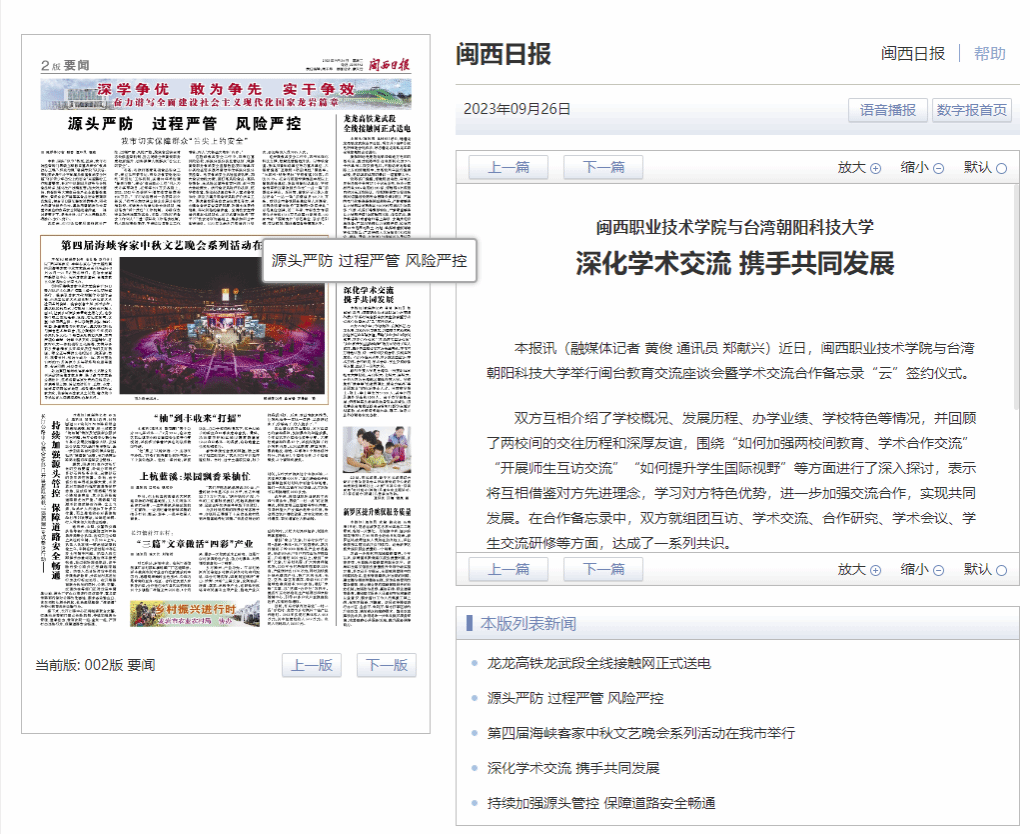Open article 龙龙高铁龙武段全线接触网正式送电
This screenshot has height=834, width=1030.
(598, 663)
